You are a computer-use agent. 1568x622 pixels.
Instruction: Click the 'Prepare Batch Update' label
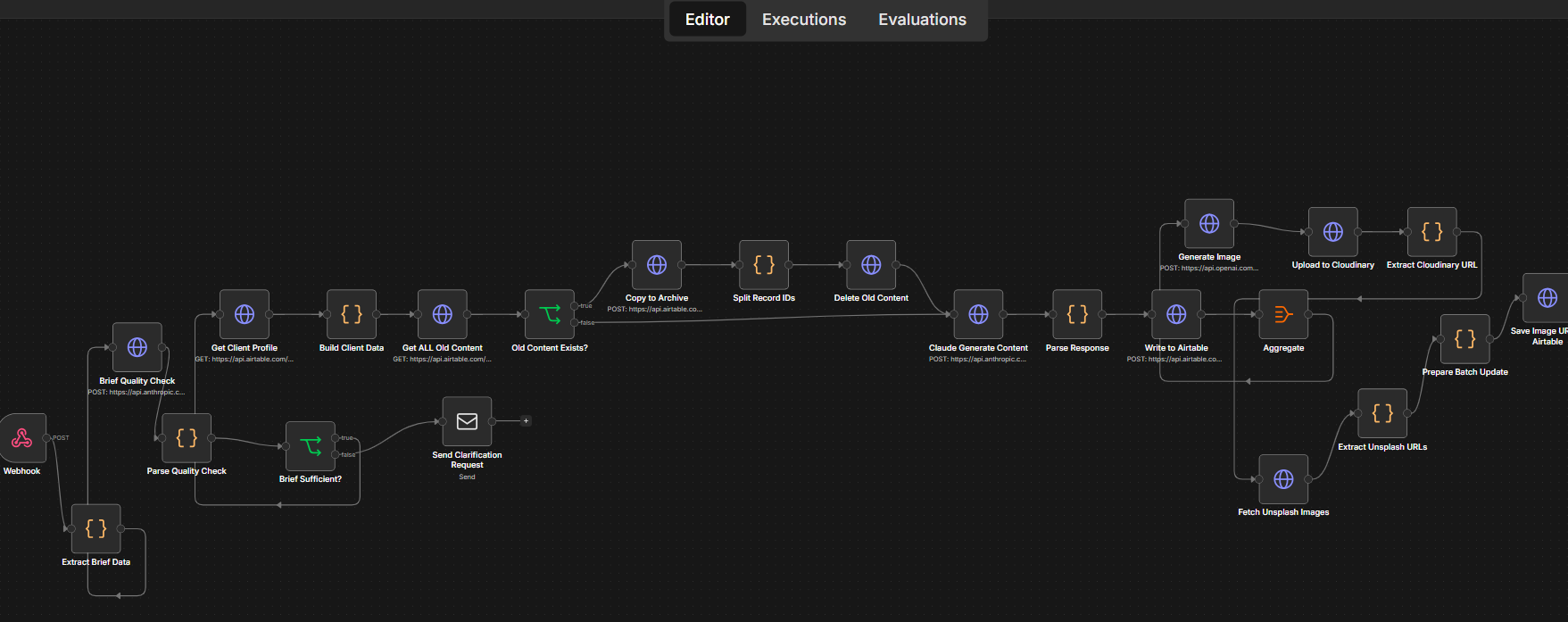[1465, 372]
